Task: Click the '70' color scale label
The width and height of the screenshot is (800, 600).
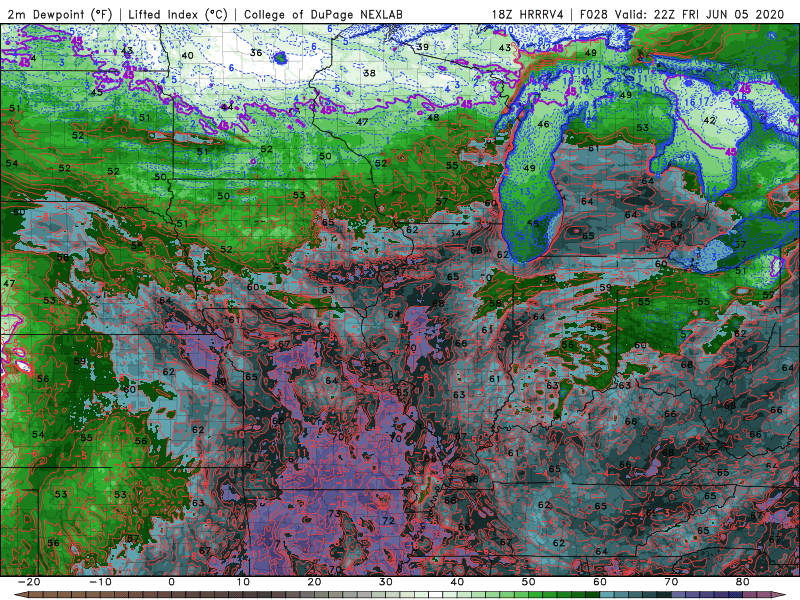Action: coord(671,582)
